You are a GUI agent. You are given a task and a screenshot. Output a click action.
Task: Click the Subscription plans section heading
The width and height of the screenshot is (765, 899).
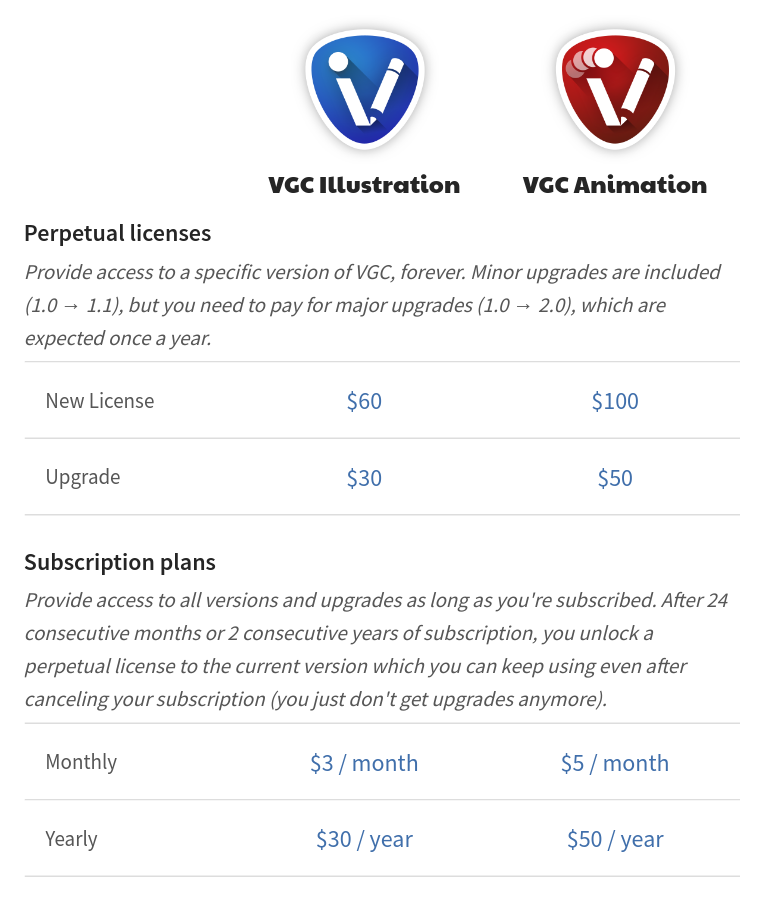pyautogui.click(x=120, y=562)
